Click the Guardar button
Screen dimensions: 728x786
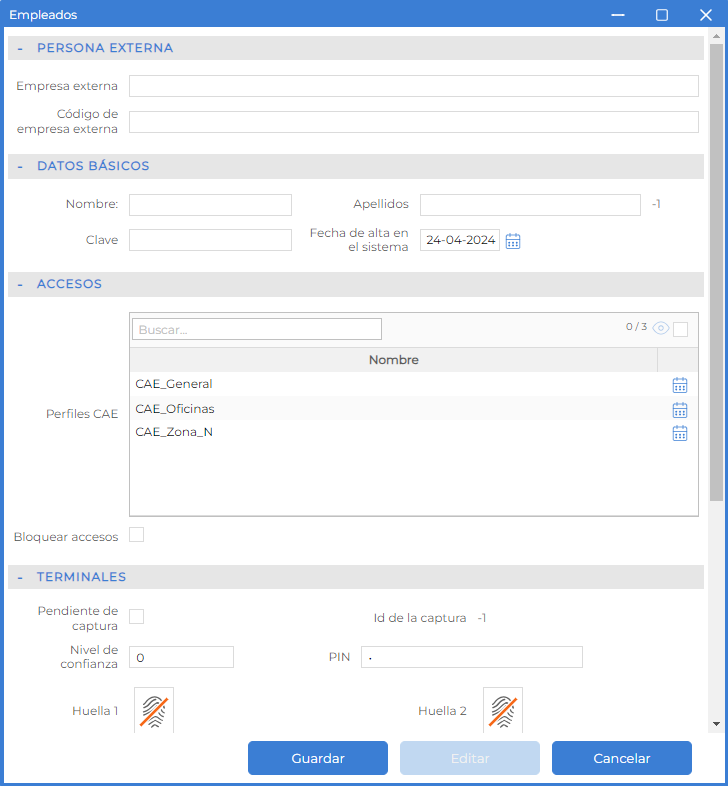tap(318, 758)
